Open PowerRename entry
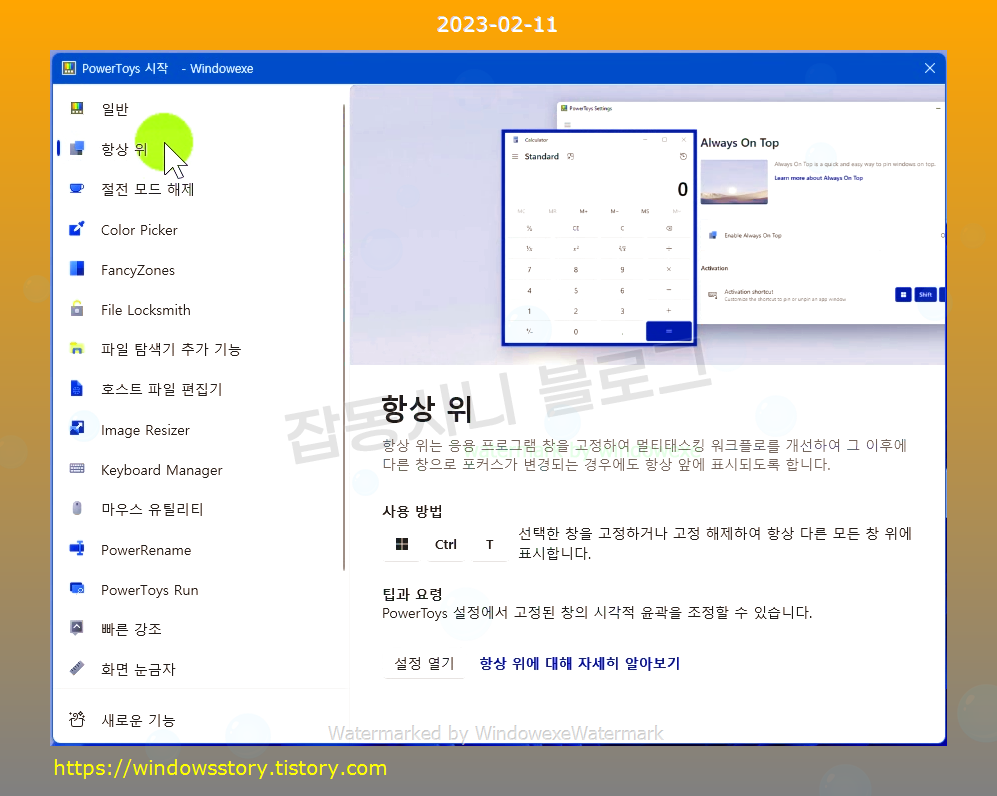997x796 pixels. (x=200, y=550)
